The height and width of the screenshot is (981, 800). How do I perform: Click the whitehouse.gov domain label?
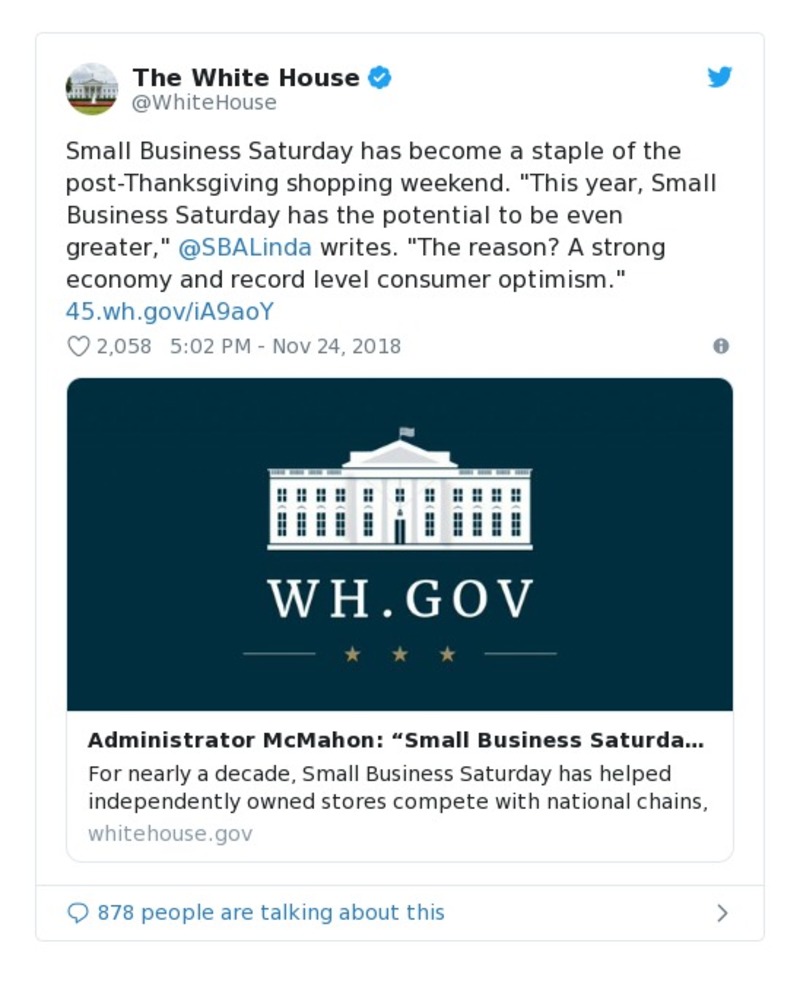pos(170,833)
